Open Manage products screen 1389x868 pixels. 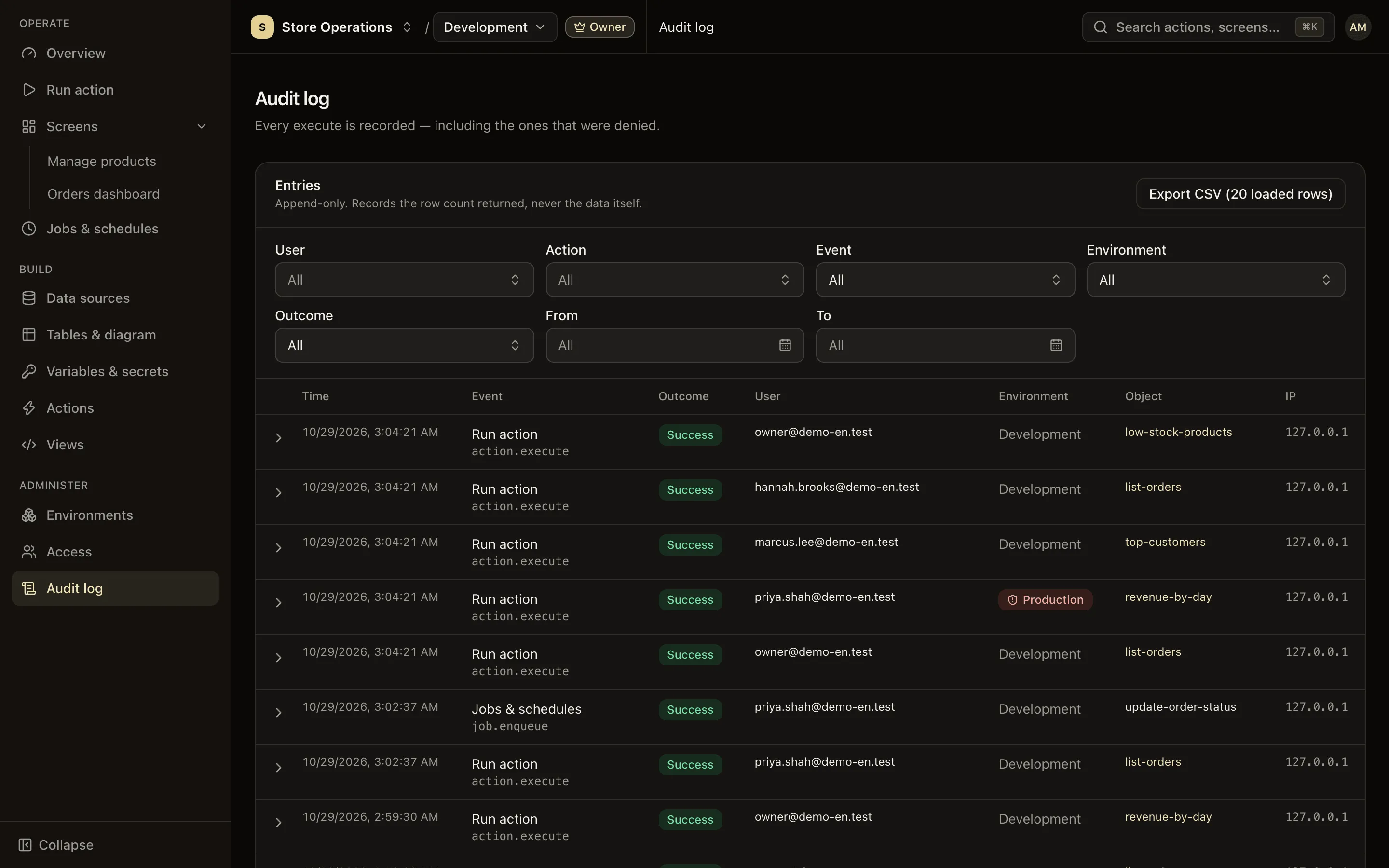pyautogui.click(x=102, y=162)
